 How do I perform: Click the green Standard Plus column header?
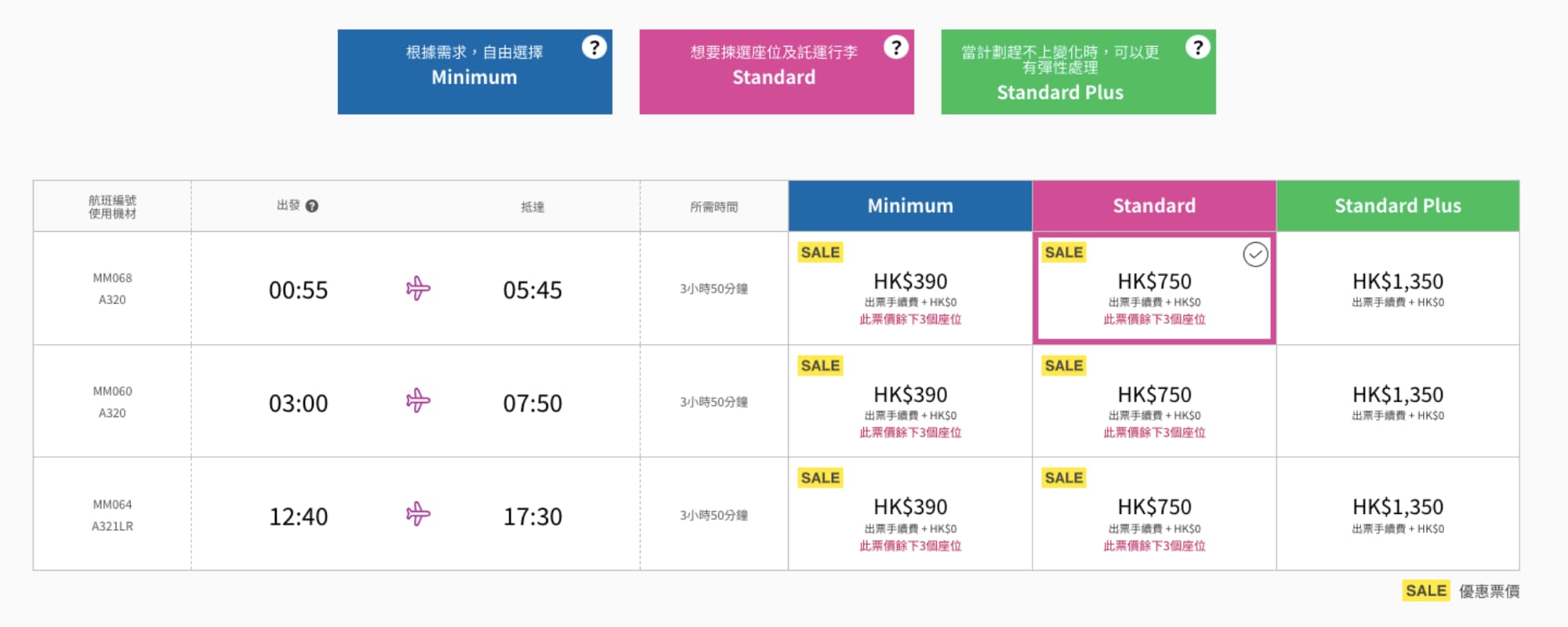coord(1398,206)
